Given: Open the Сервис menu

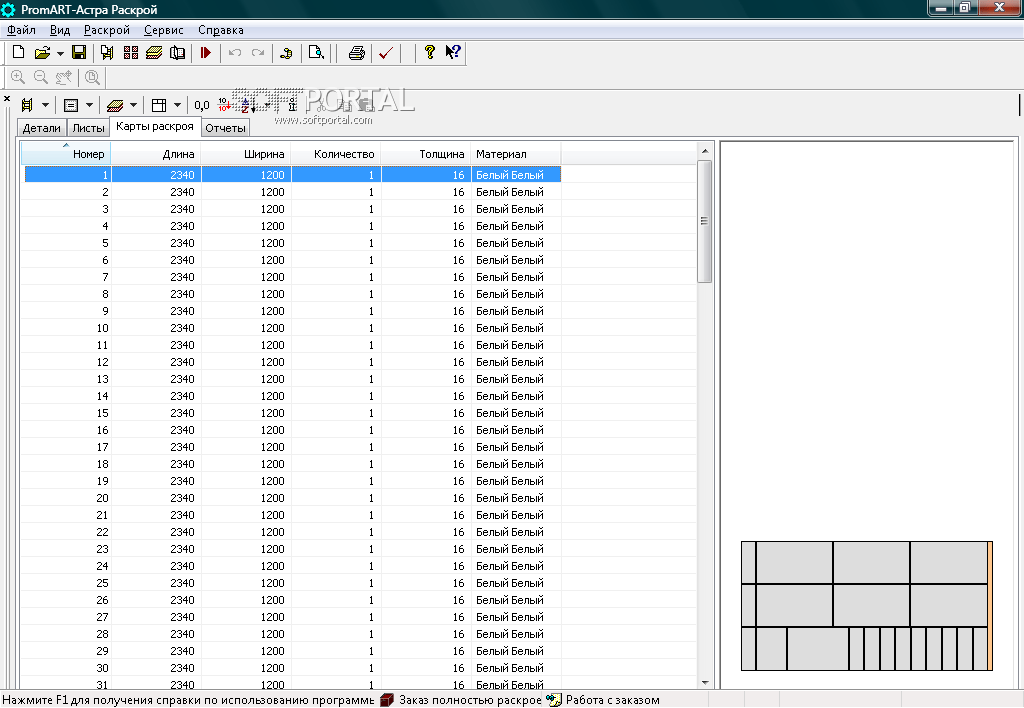Looking at the screenshot, I should tap(164, 30).
